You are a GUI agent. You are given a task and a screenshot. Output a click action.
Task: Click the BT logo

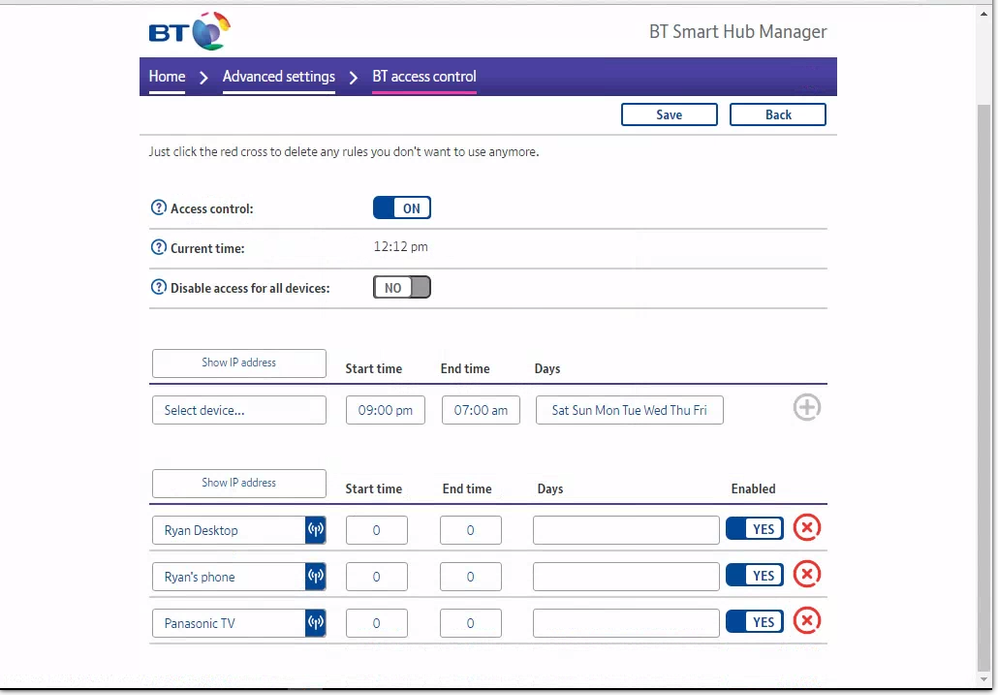point(190,31)
